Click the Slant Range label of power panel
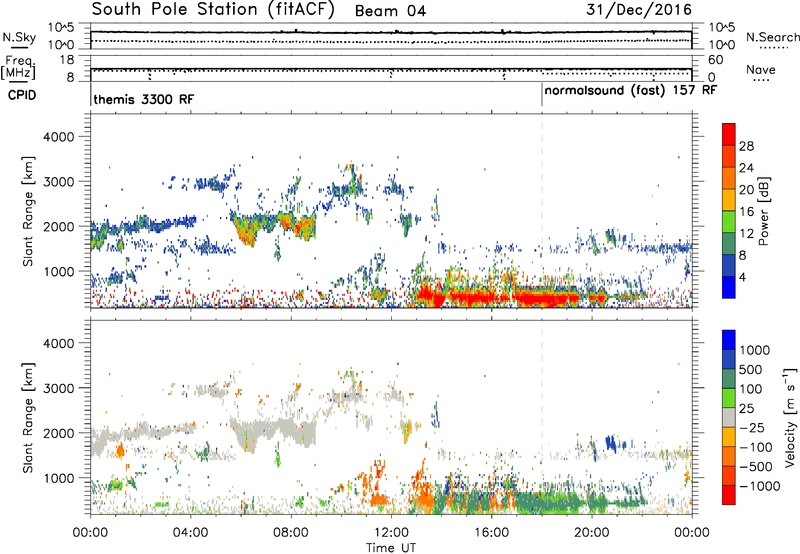This screenshot has width=800, height=554. pos(28,211)
